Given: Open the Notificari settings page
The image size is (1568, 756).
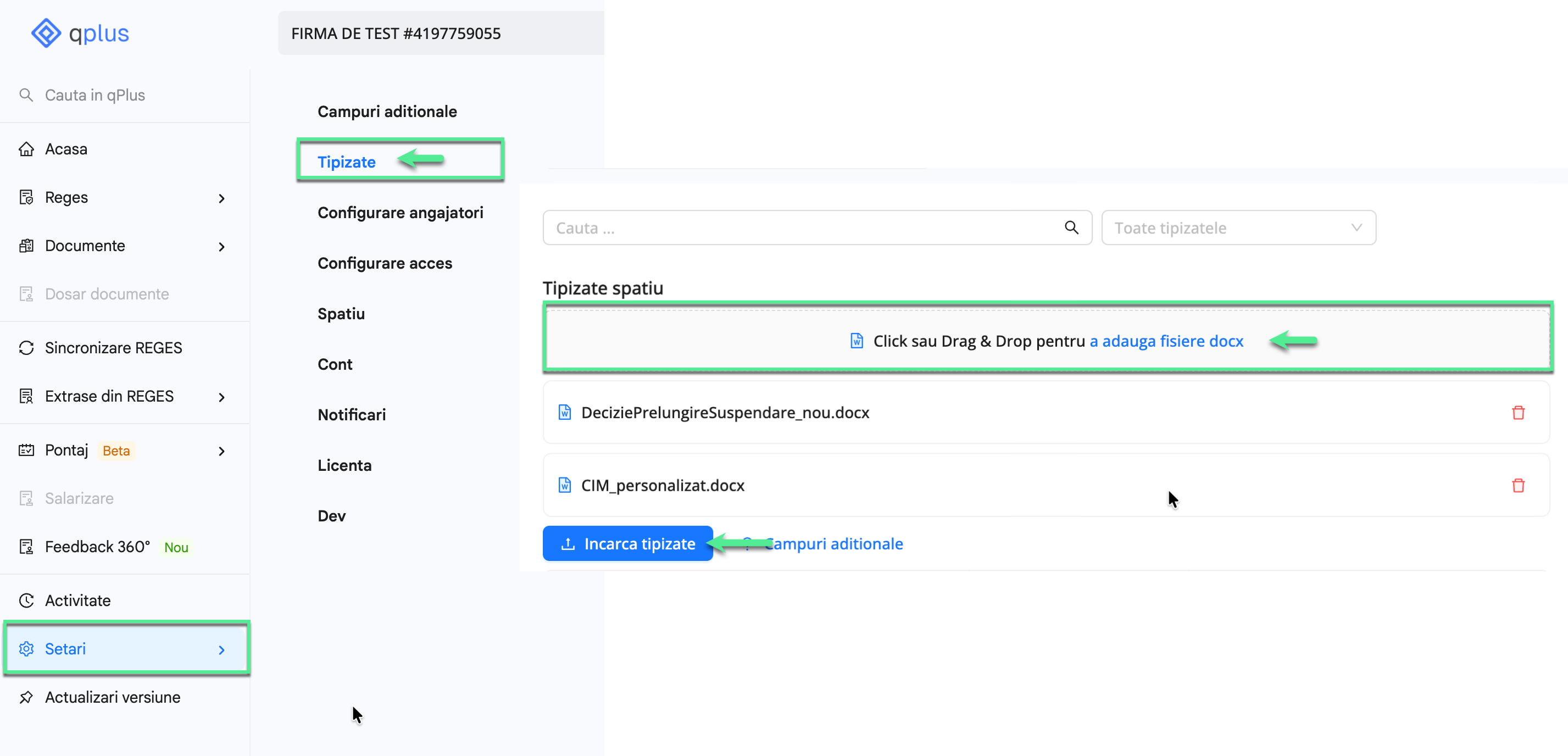Looking at the screenshot, I should (x=351, y=414).
